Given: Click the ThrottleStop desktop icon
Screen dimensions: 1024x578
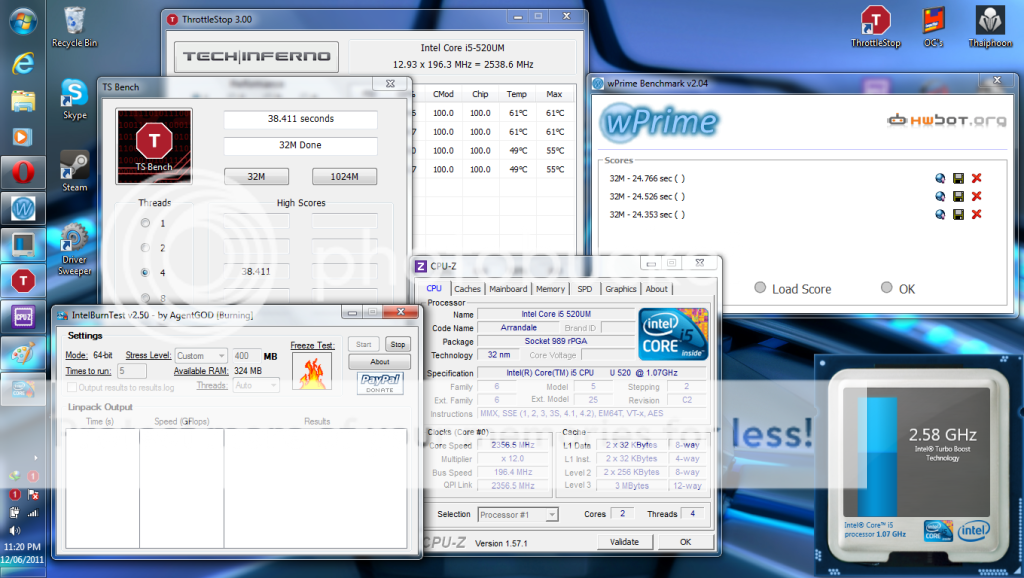Looking at the screenshot, I should point(875,23).
